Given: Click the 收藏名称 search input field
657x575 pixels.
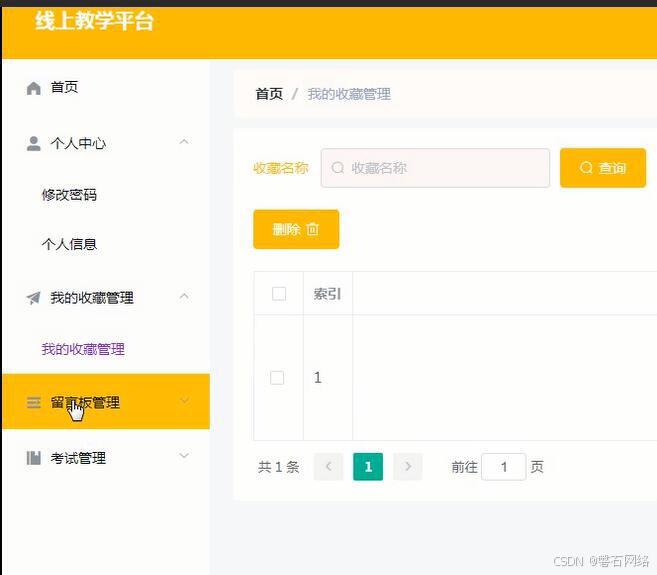Looking at the screenshot, I should (x=435, y=168).
